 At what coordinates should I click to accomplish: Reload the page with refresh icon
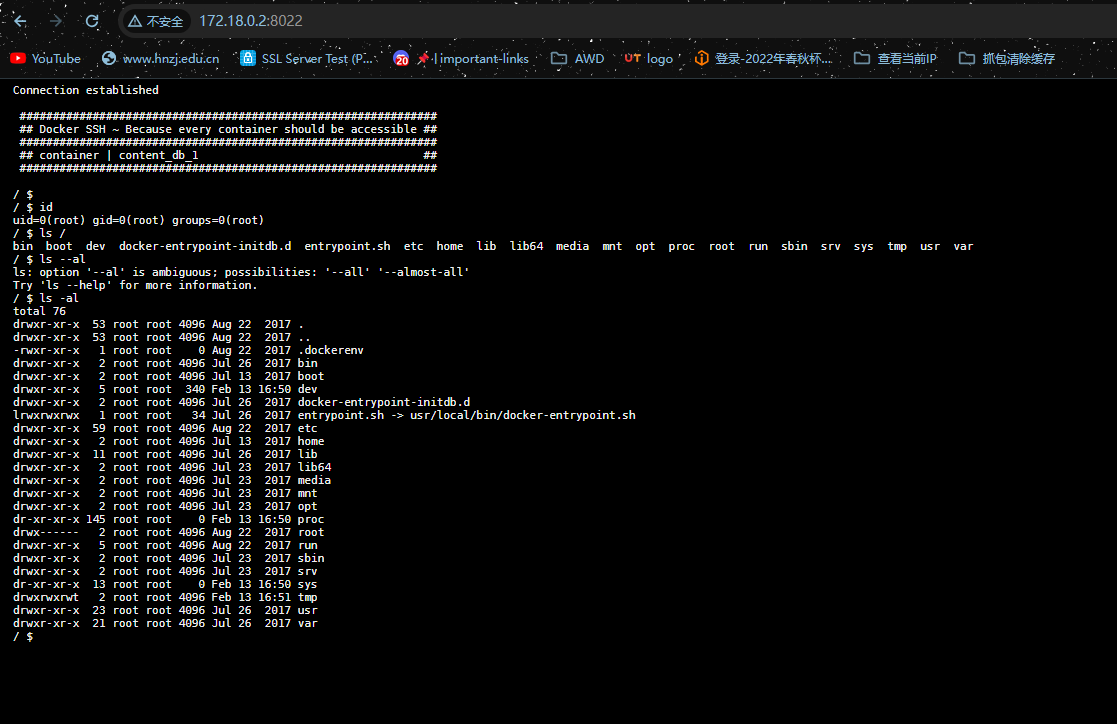[92, 21]
